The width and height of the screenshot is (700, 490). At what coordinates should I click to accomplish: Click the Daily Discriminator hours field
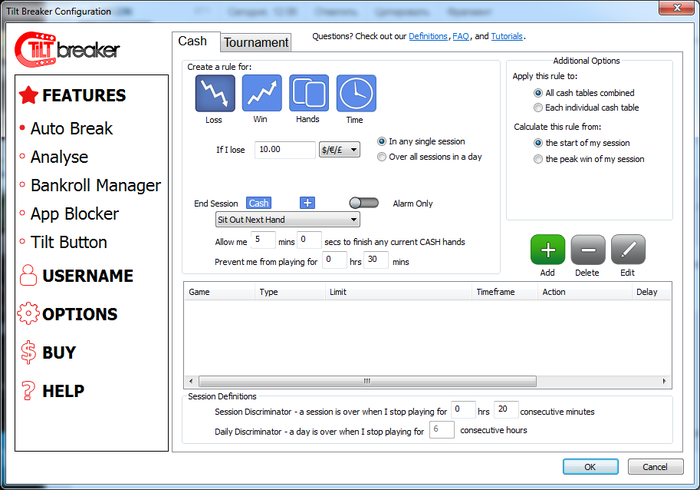click(442, 429)
